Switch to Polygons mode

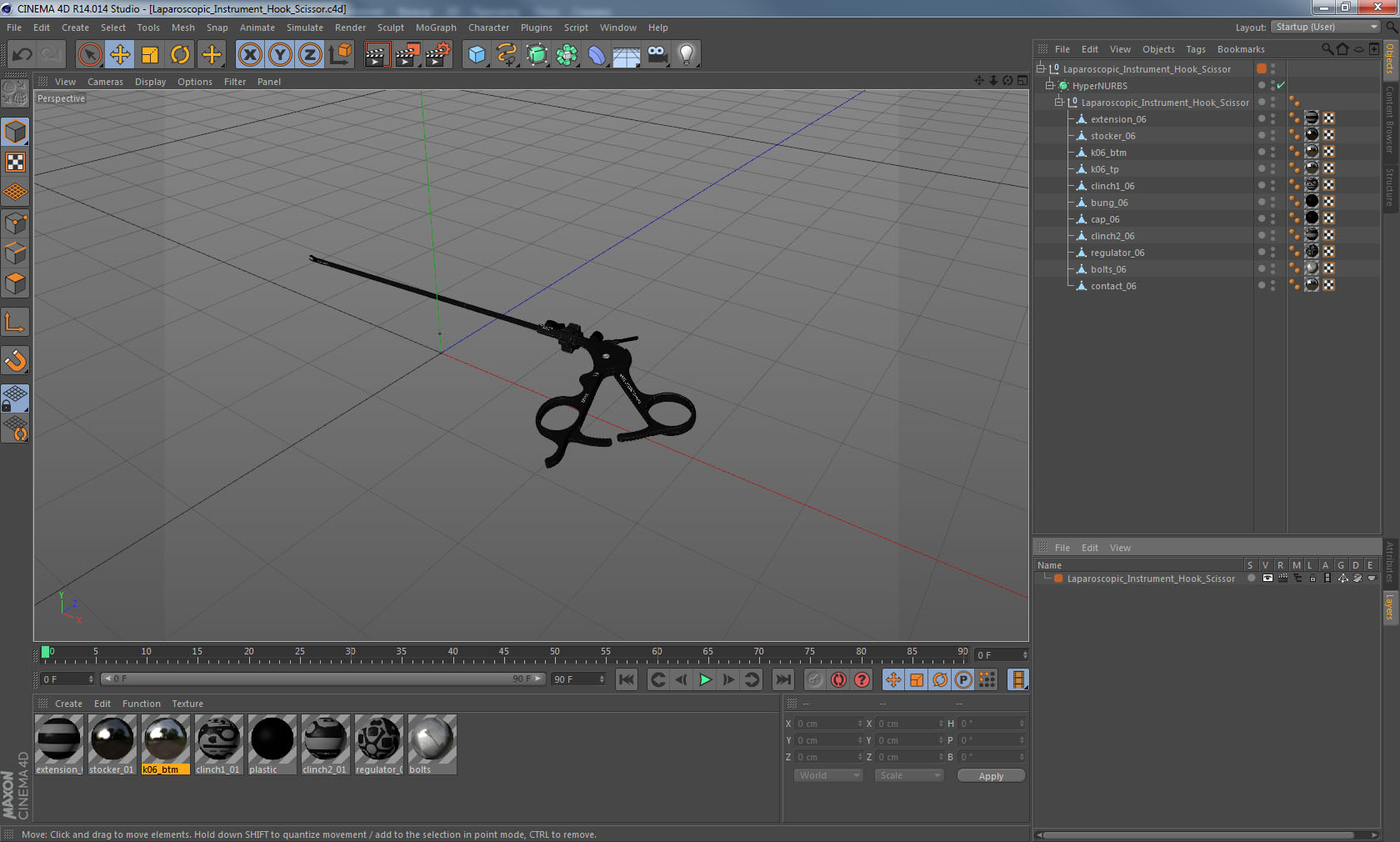pos(15,283)
